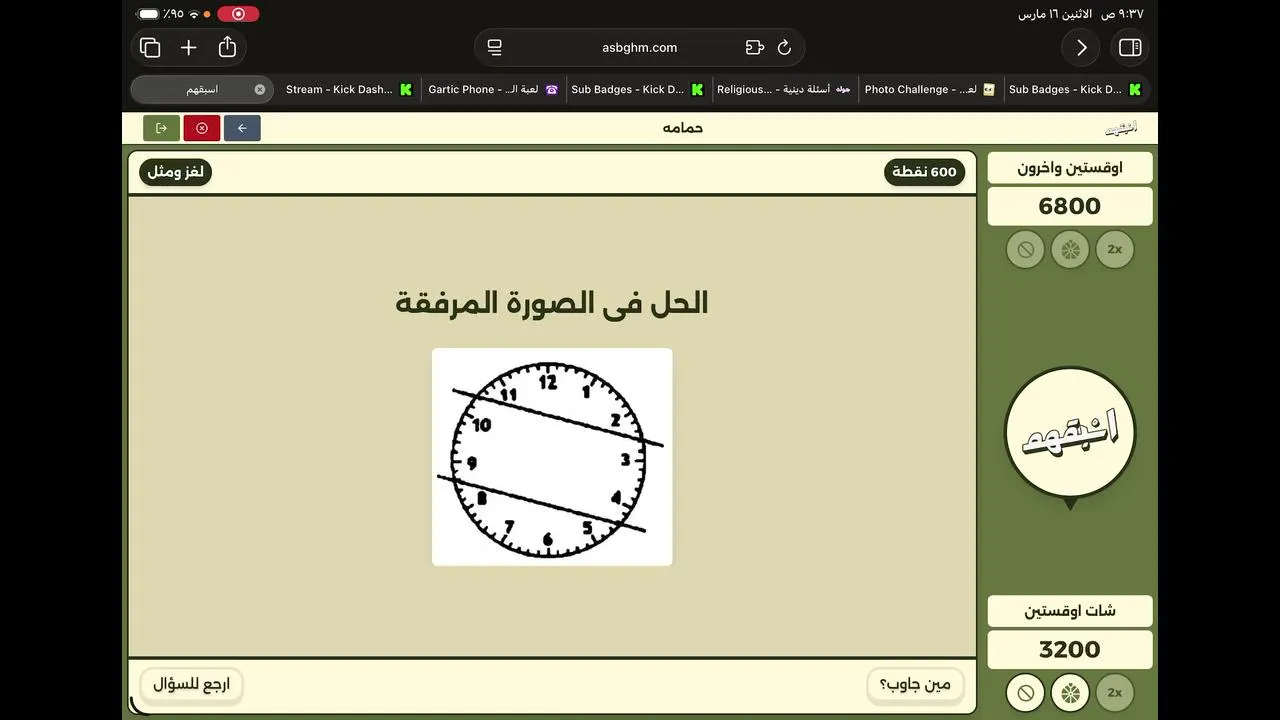Click team name شات اوقستين
1280x720 pixels.
[1070, 611]
